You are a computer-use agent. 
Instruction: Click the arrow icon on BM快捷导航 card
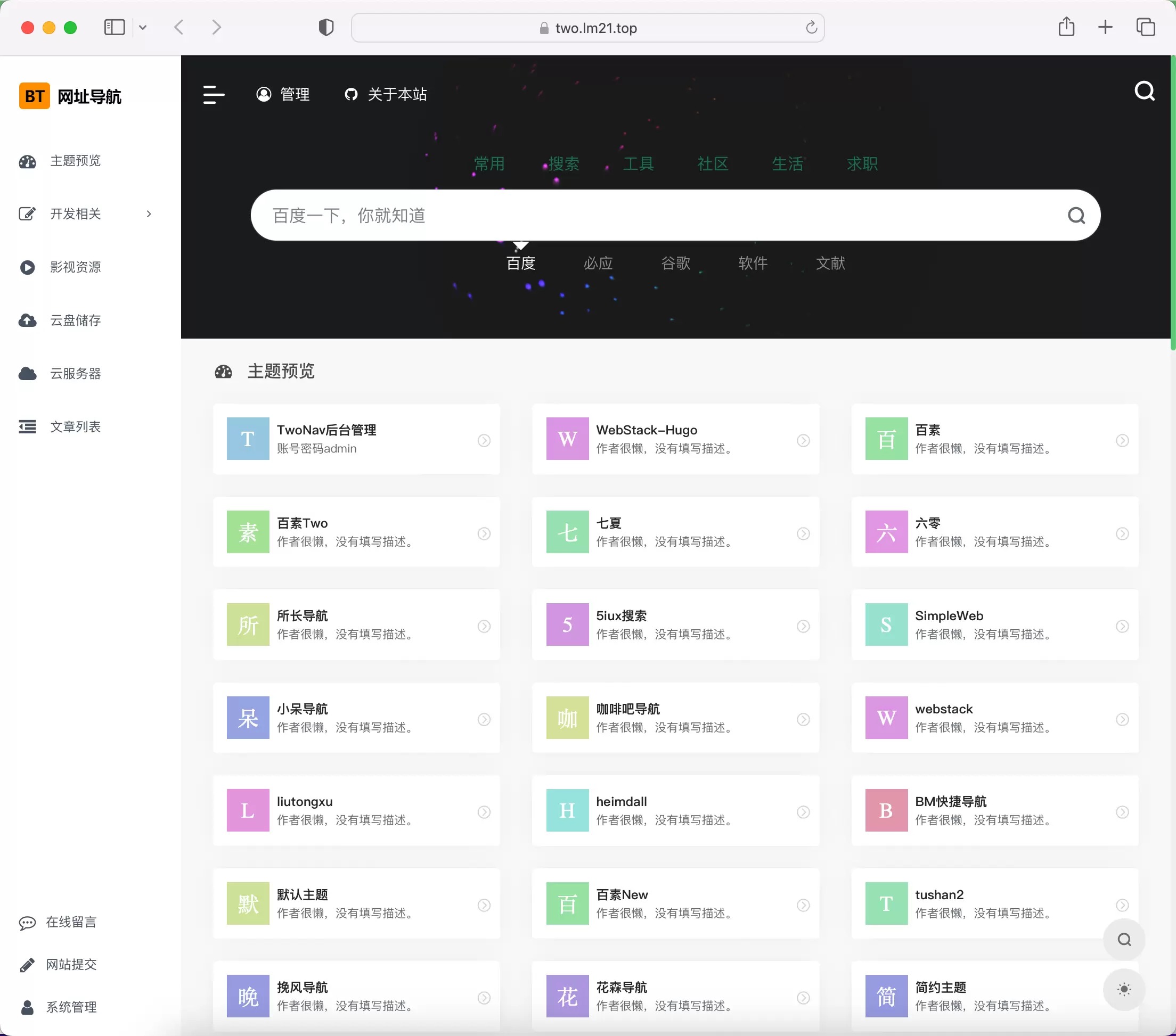(1122, 812)
